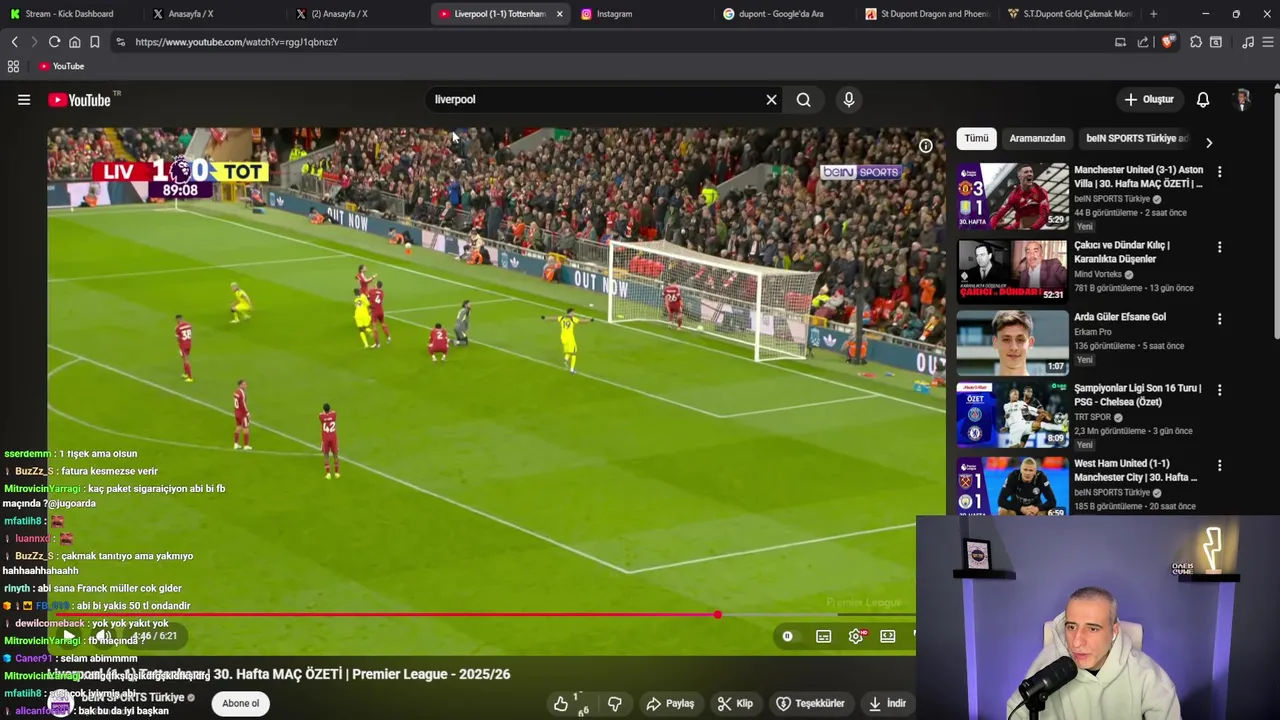Open apps grid in bookmarks bar
This screenshot has width=1280, height=720.
[x=13, y=66]
